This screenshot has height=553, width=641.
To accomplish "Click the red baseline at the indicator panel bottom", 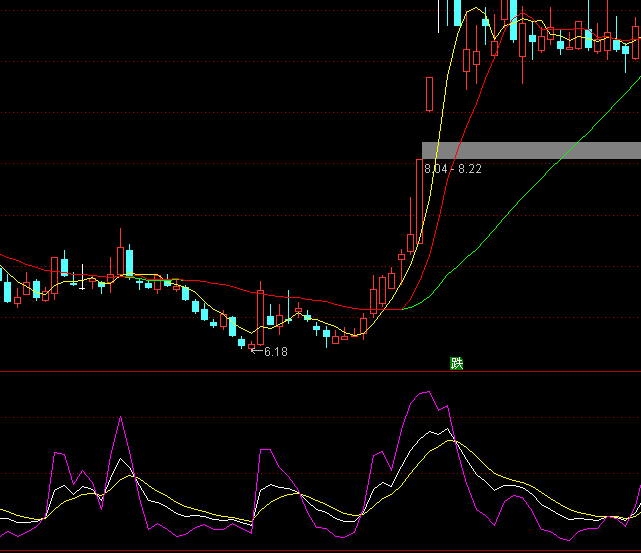I will (x=320, y=550).
